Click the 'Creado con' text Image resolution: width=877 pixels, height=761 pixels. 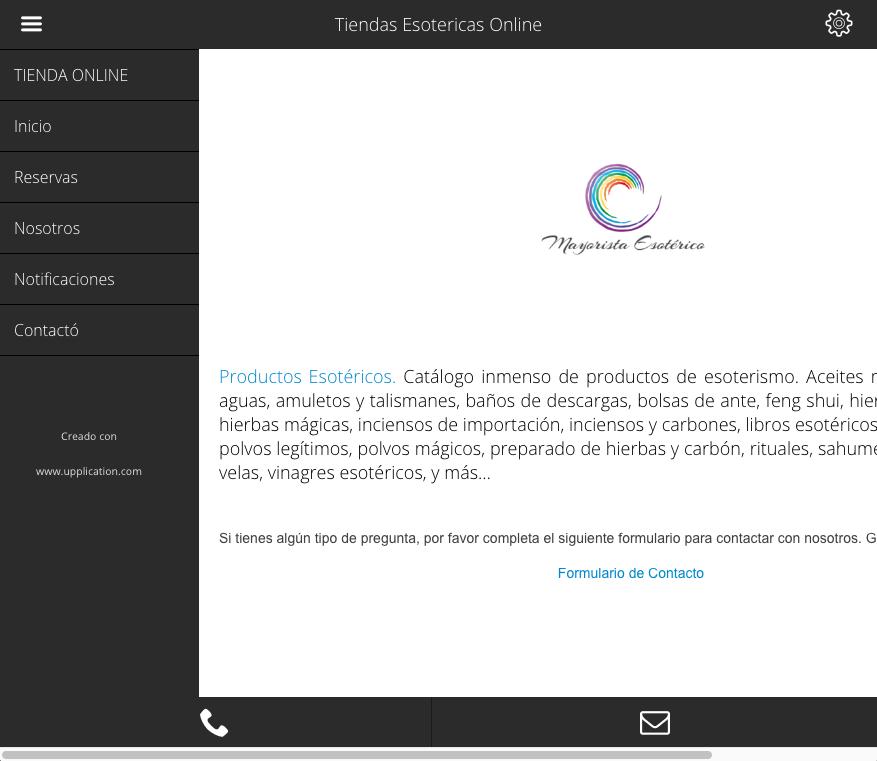[x=89, y=436]
